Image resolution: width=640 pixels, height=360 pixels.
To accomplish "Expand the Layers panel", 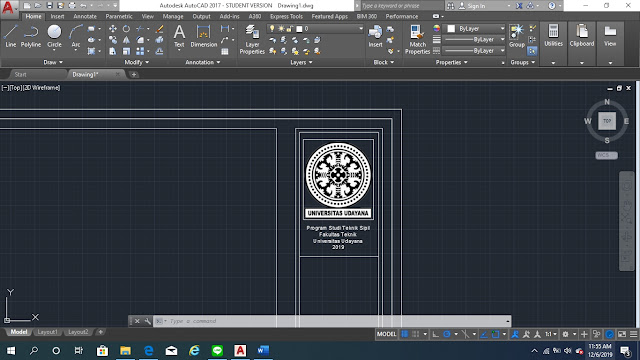I will (301, 62).
